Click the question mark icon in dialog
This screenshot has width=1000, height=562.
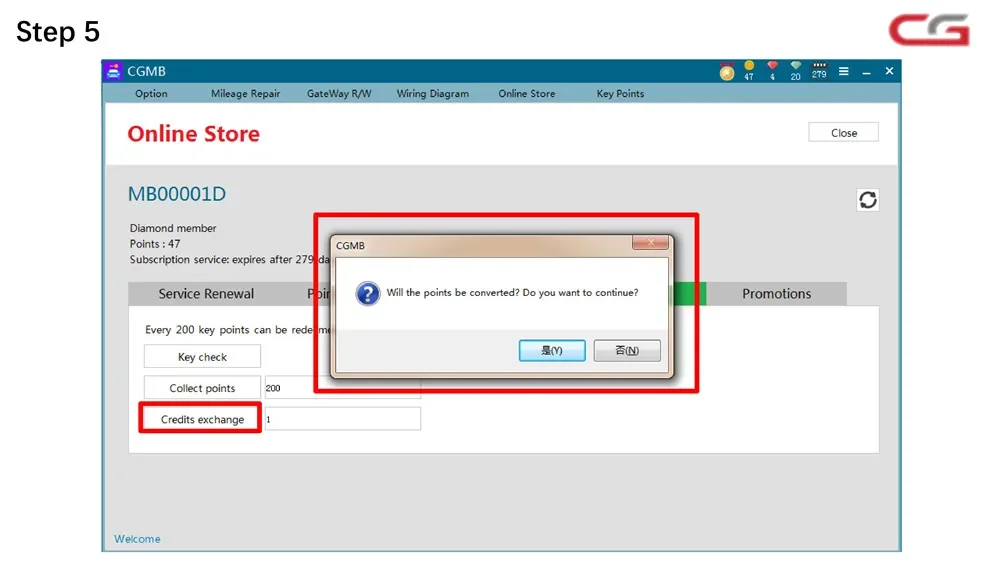click(367, 293)
